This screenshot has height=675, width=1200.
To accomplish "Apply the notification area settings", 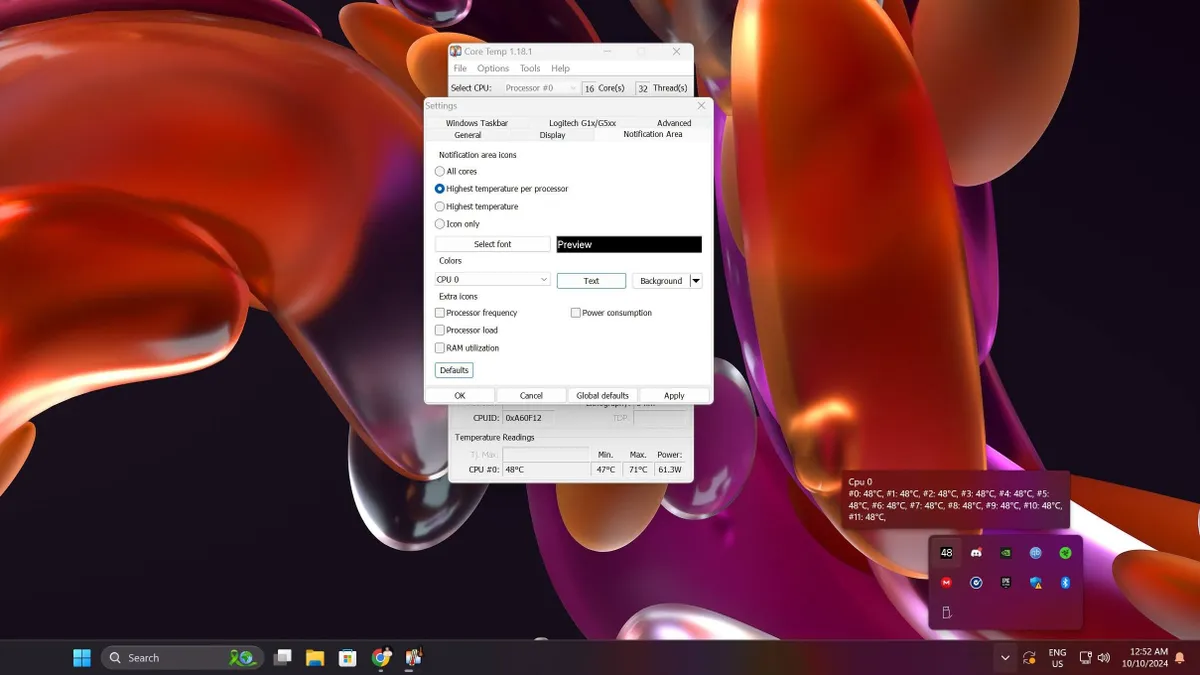I will click(x=674, y=395).
